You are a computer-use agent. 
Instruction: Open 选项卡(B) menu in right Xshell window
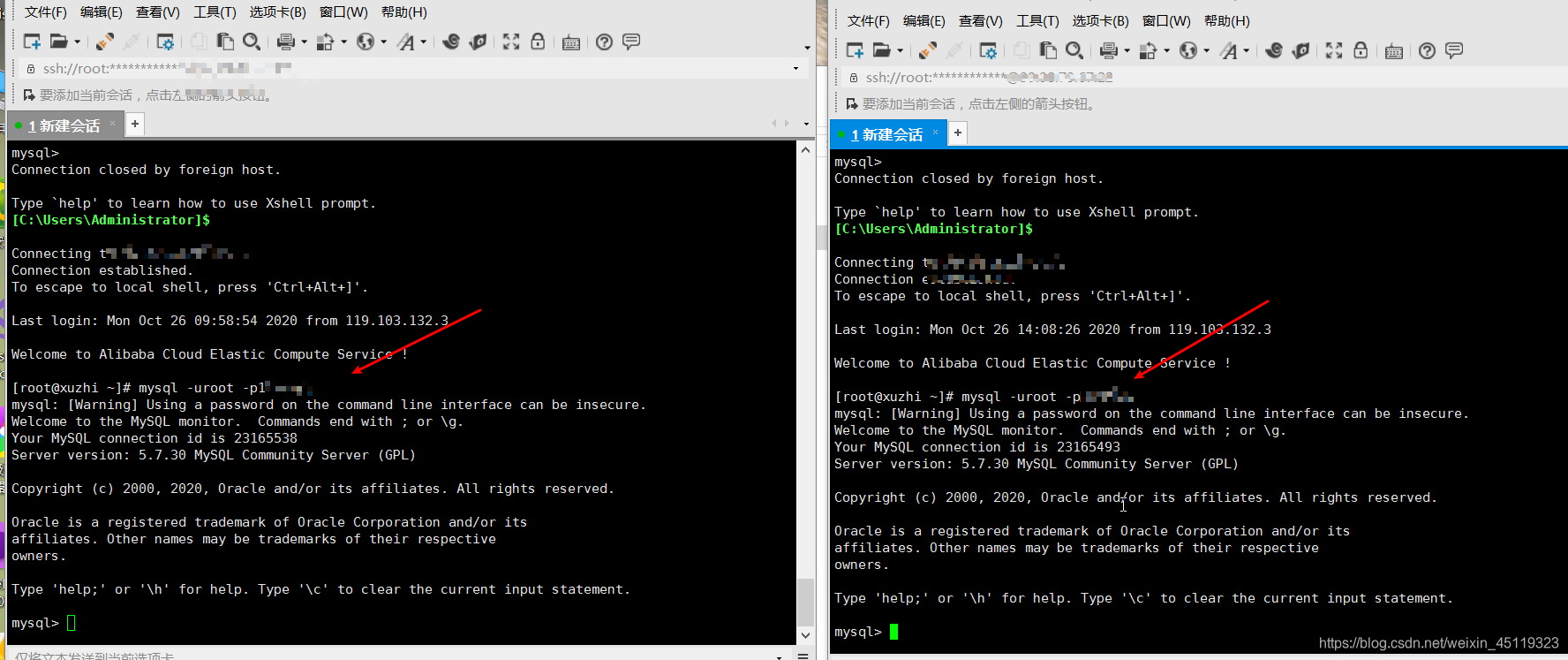(1100, 21)
